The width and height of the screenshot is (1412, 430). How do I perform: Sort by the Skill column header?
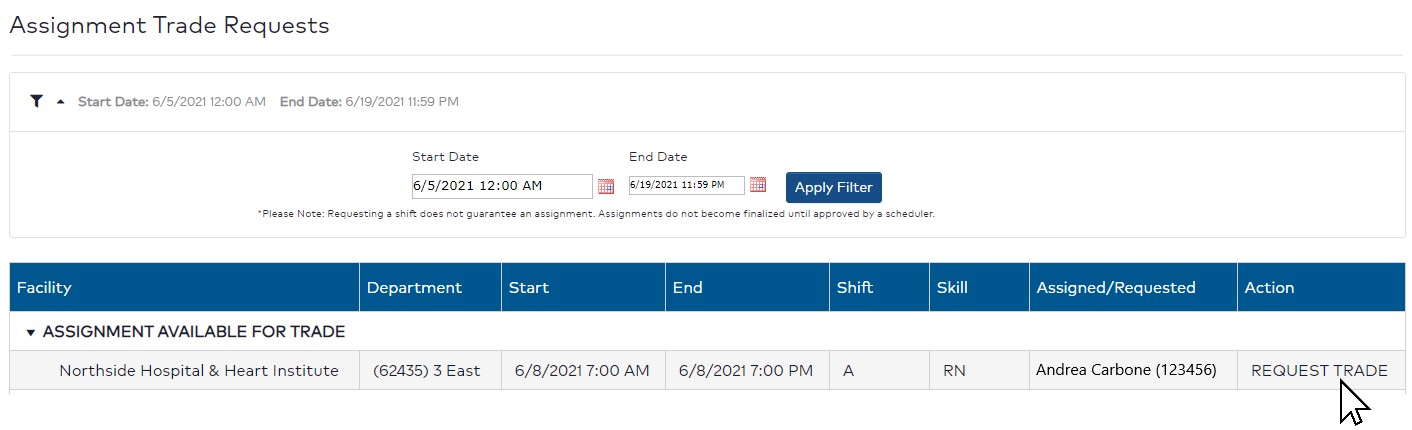[952, 287]
